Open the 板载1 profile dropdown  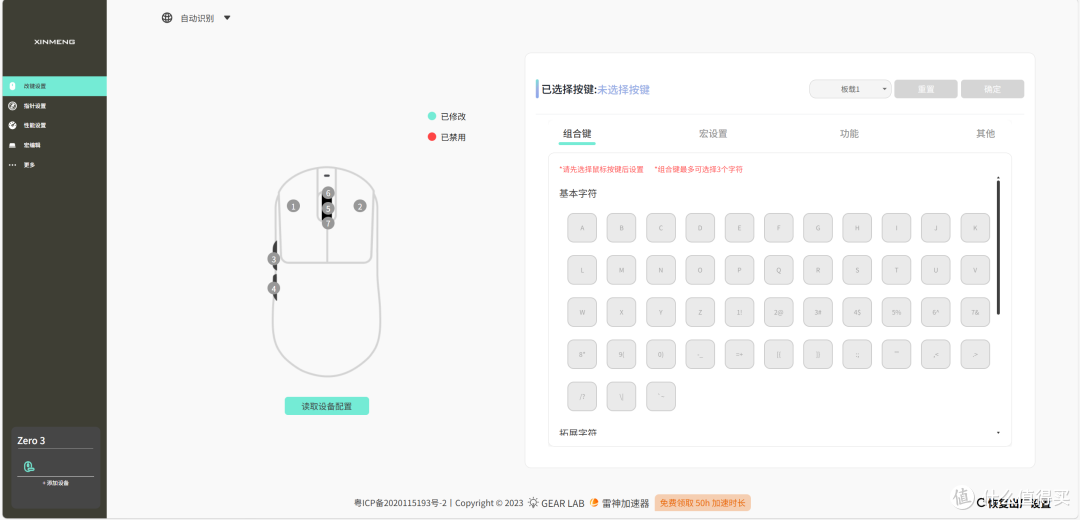[x=851, y=89]
